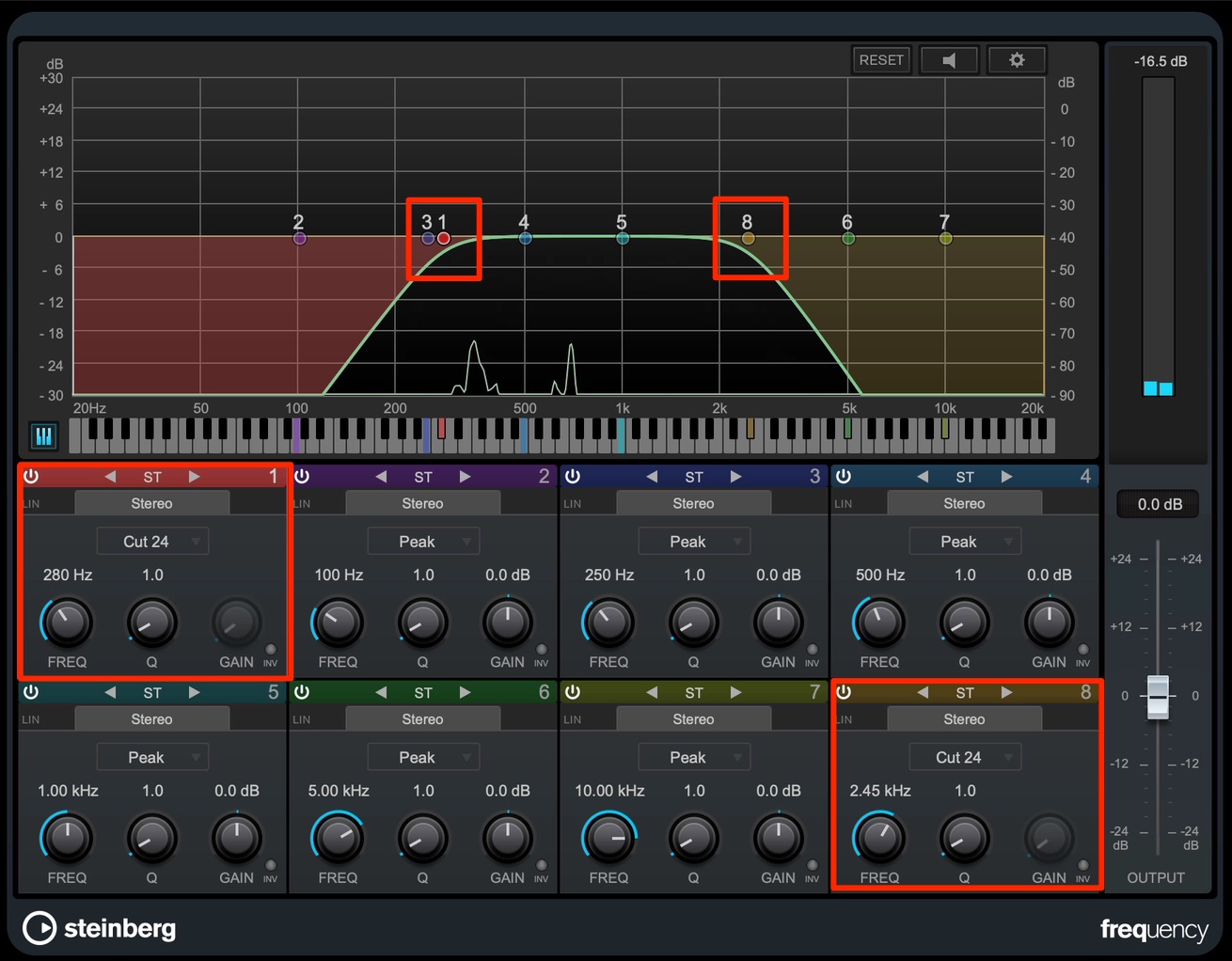
Task: Open band 5 Peak filter type dropdown
Action: [x=152, y=758]
